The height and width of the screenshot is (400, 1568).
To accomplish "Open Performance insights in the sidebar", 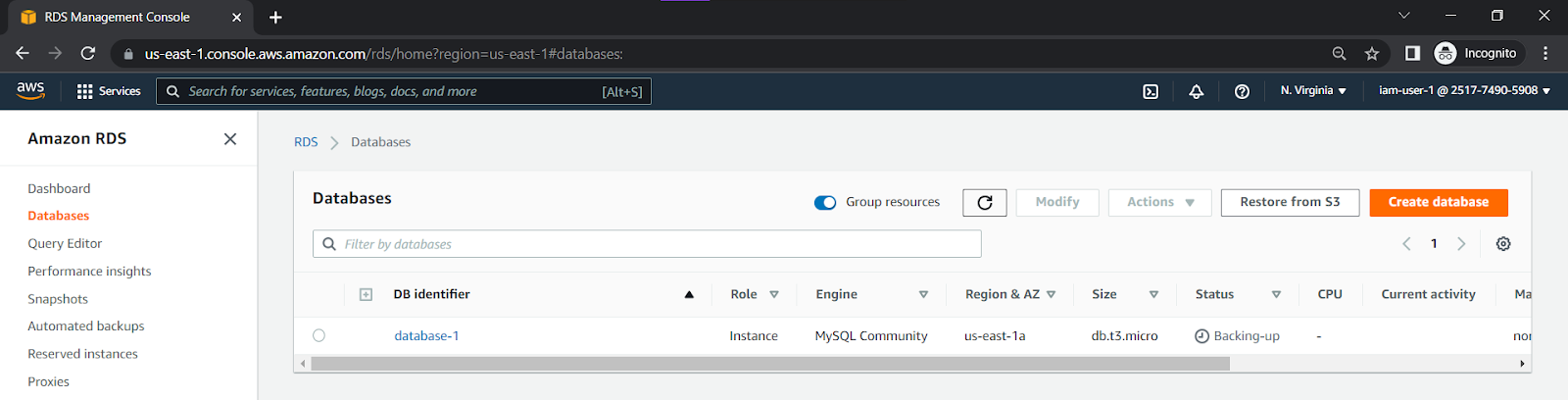I will pos(89,271).
